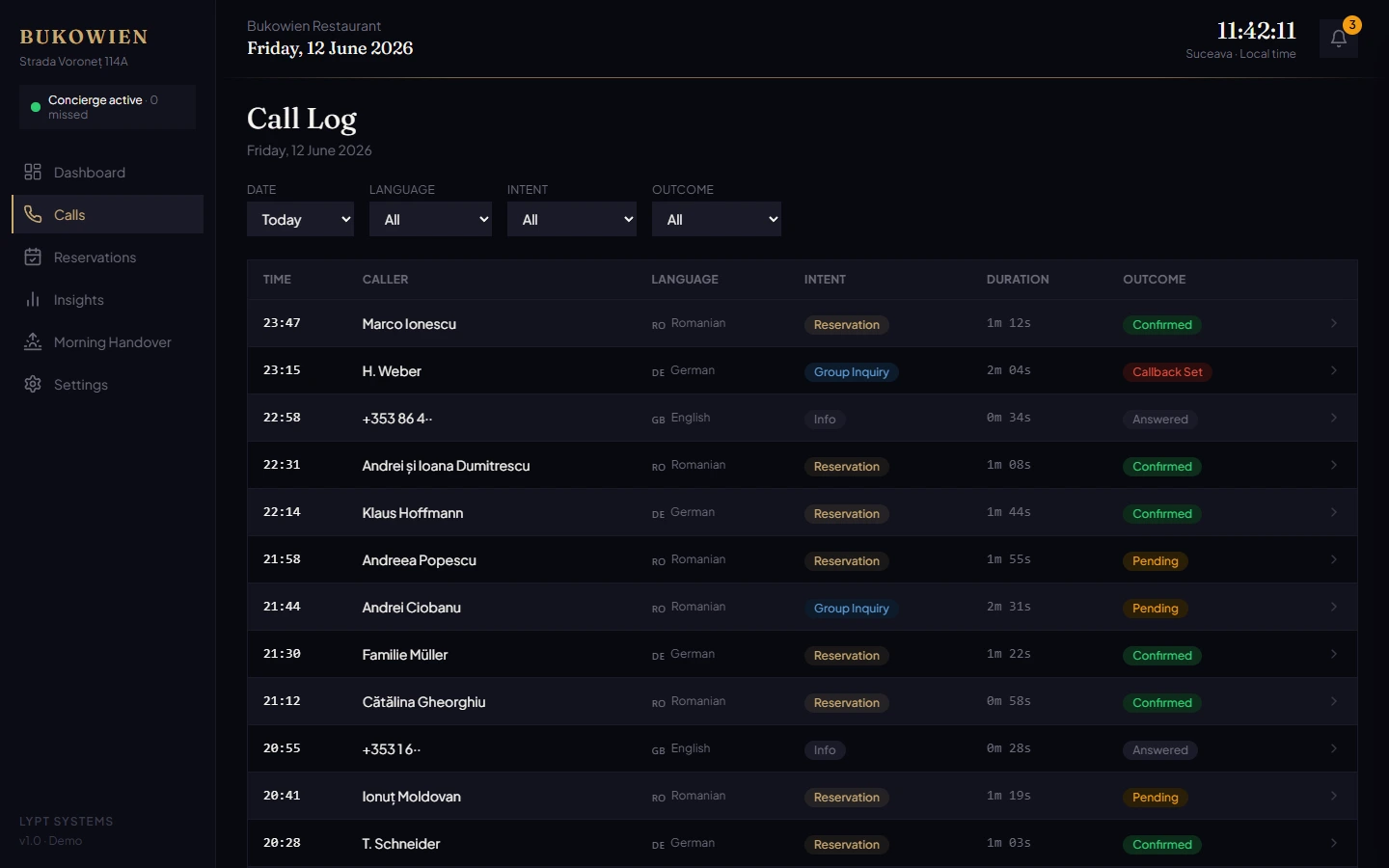The height and width of the screenshot is (868, 1389).
Task: Go to Dashboard in the sidebar
Action: [x=107, y=172]
